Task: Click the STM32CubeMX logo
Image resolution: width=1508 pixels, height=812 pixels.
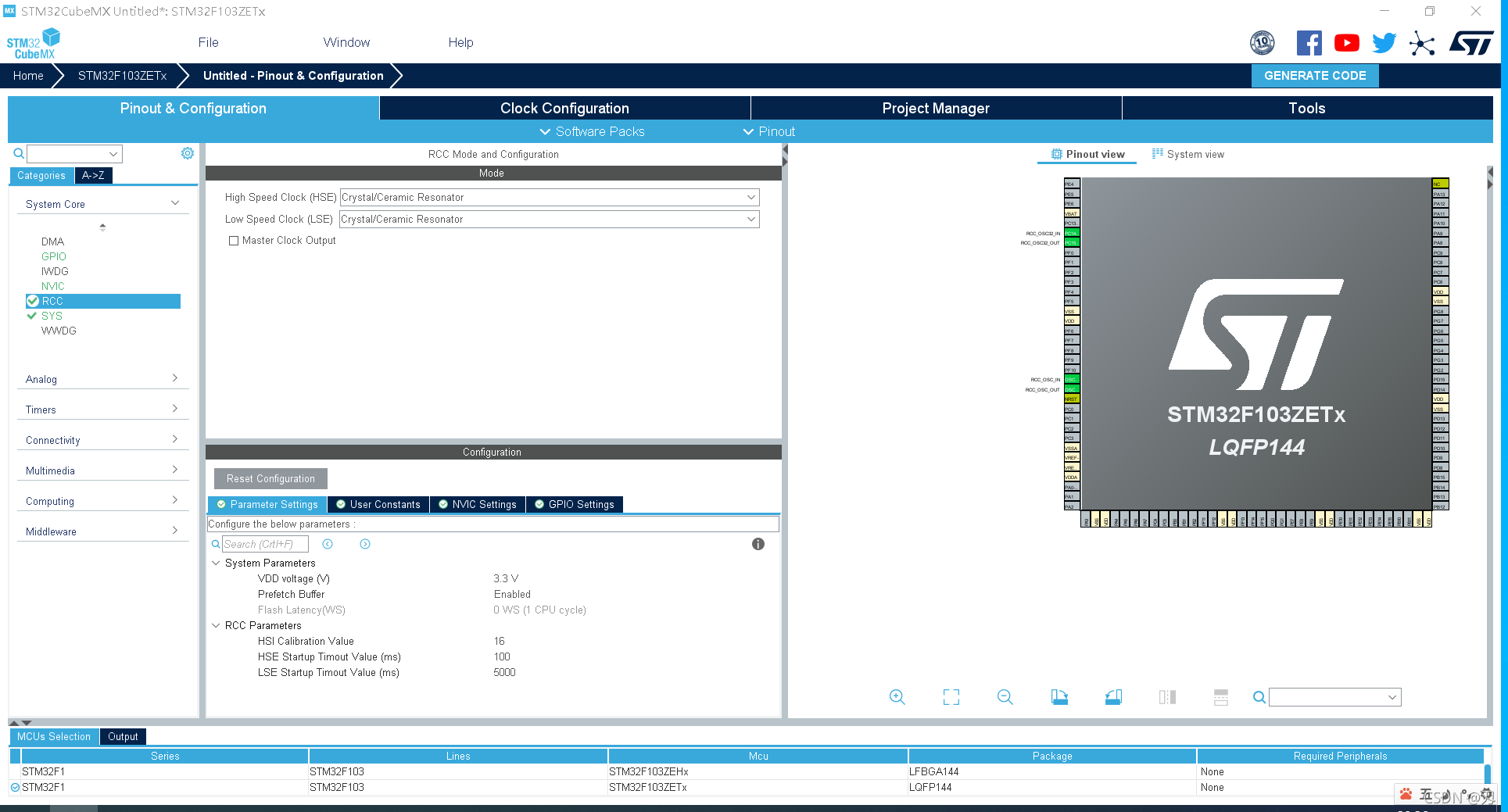Action: click(33, 44)
